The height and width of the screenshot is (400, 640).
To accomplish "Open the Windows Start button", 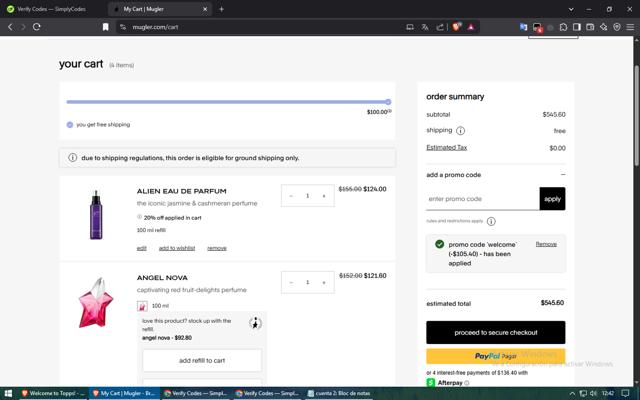I will (8, 393).
